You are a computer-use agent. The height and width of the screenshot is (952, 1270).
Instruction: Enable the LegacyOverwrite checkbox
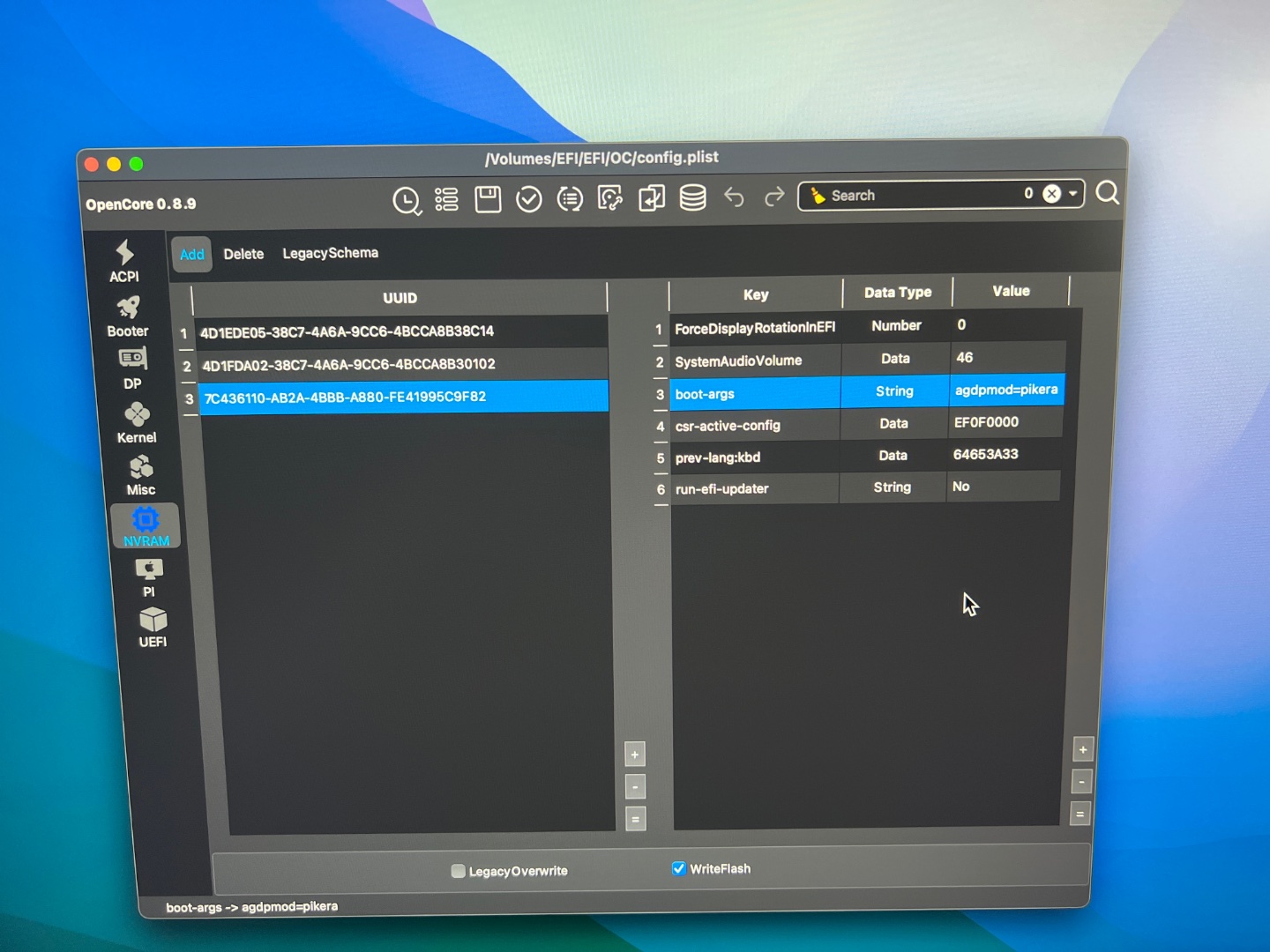pos(458,871)
